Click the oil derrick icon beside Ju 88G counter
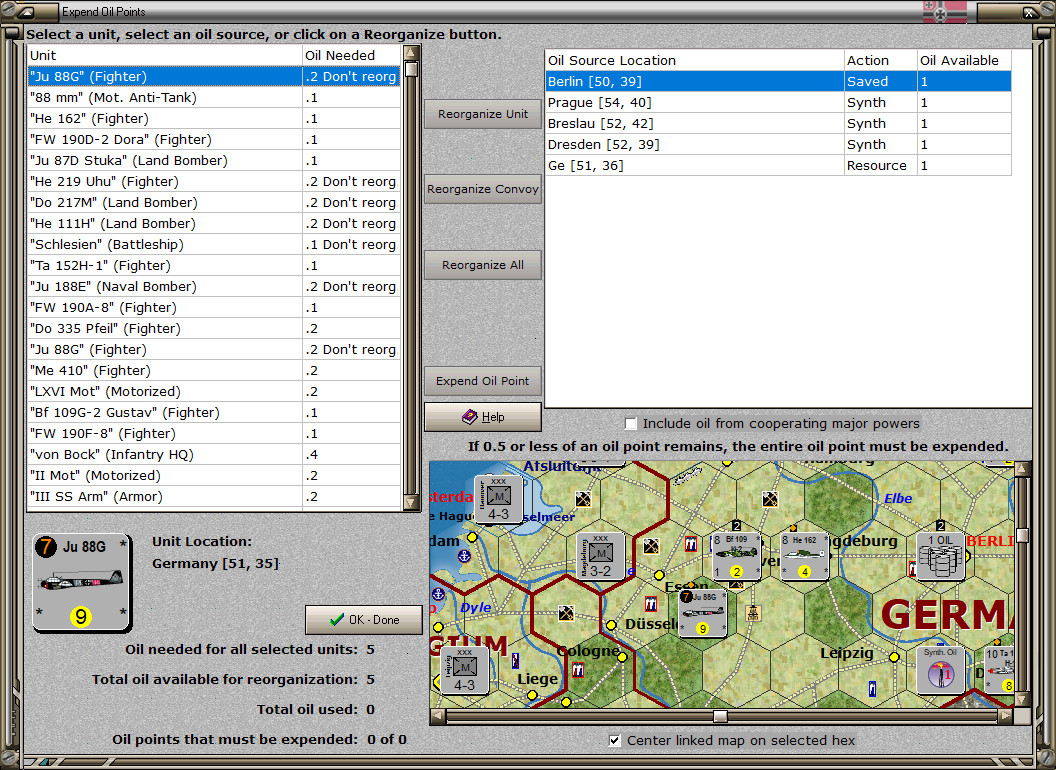Viewport: 1056px width, 770px height. [754, 613]
